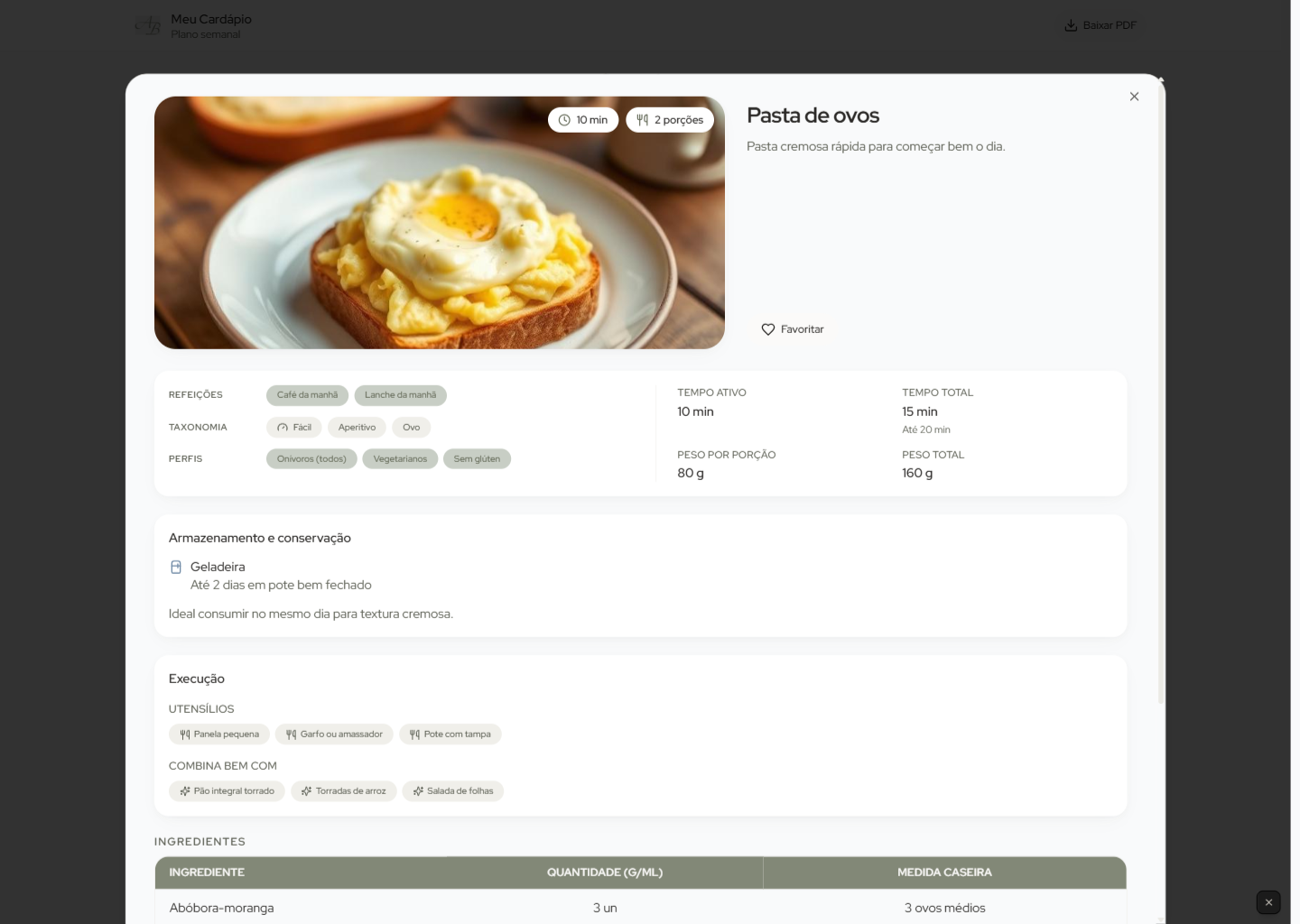Click the 80 g peso por porção value
Image resolution: width=1300 pixels, height=924 pixels.
click(691, 473)
